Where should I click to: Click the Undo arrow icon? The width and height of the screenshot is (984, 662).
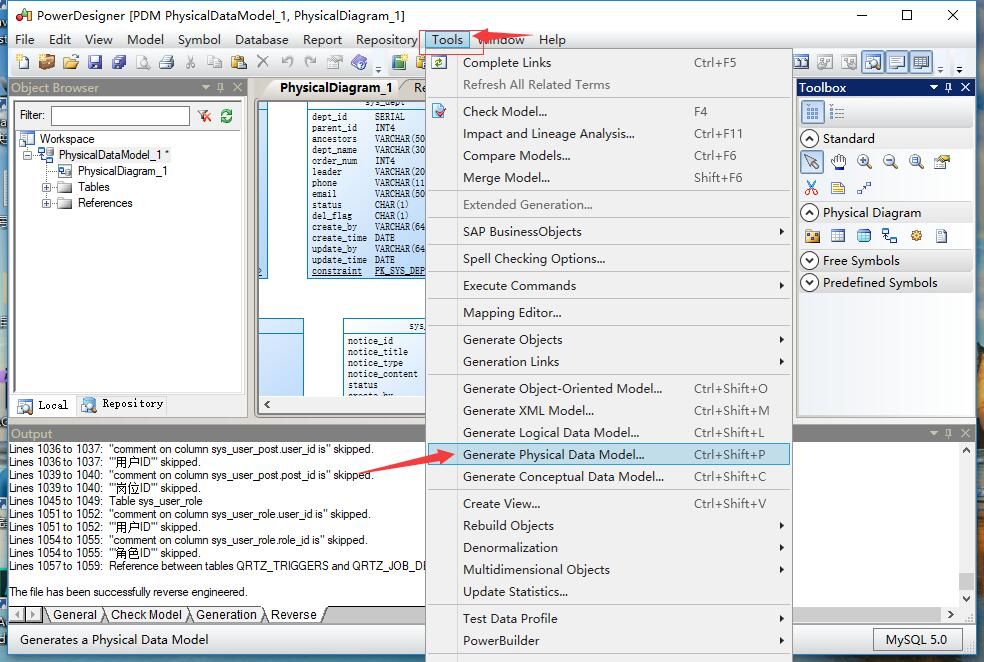(x=287, y=61)
